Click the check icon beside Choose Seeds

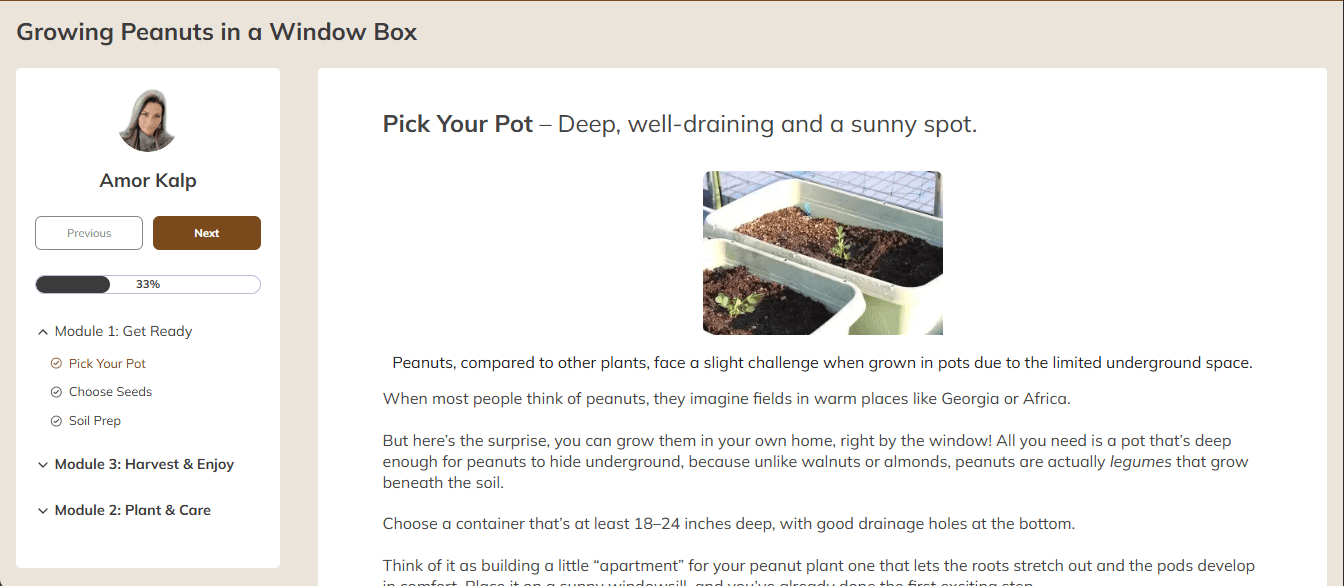[56, 392]
